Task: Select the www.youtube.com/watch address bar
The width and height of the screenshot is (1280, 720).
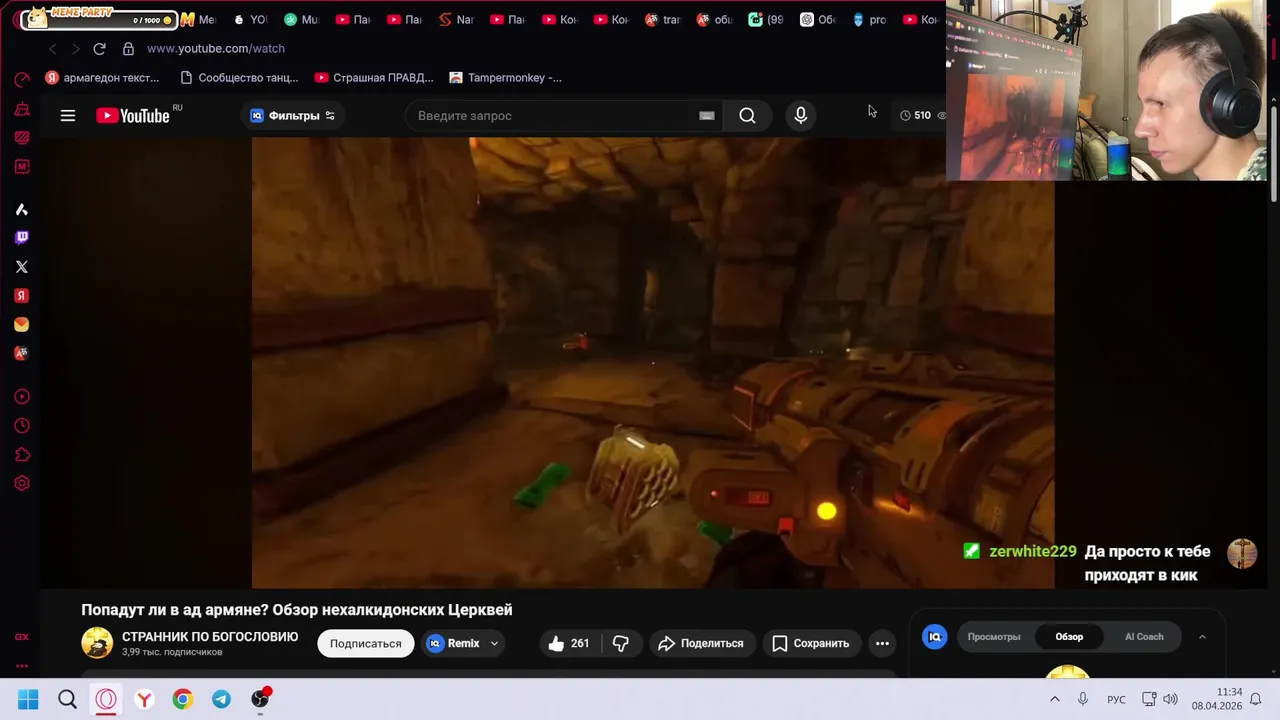Action: (216, 48)
